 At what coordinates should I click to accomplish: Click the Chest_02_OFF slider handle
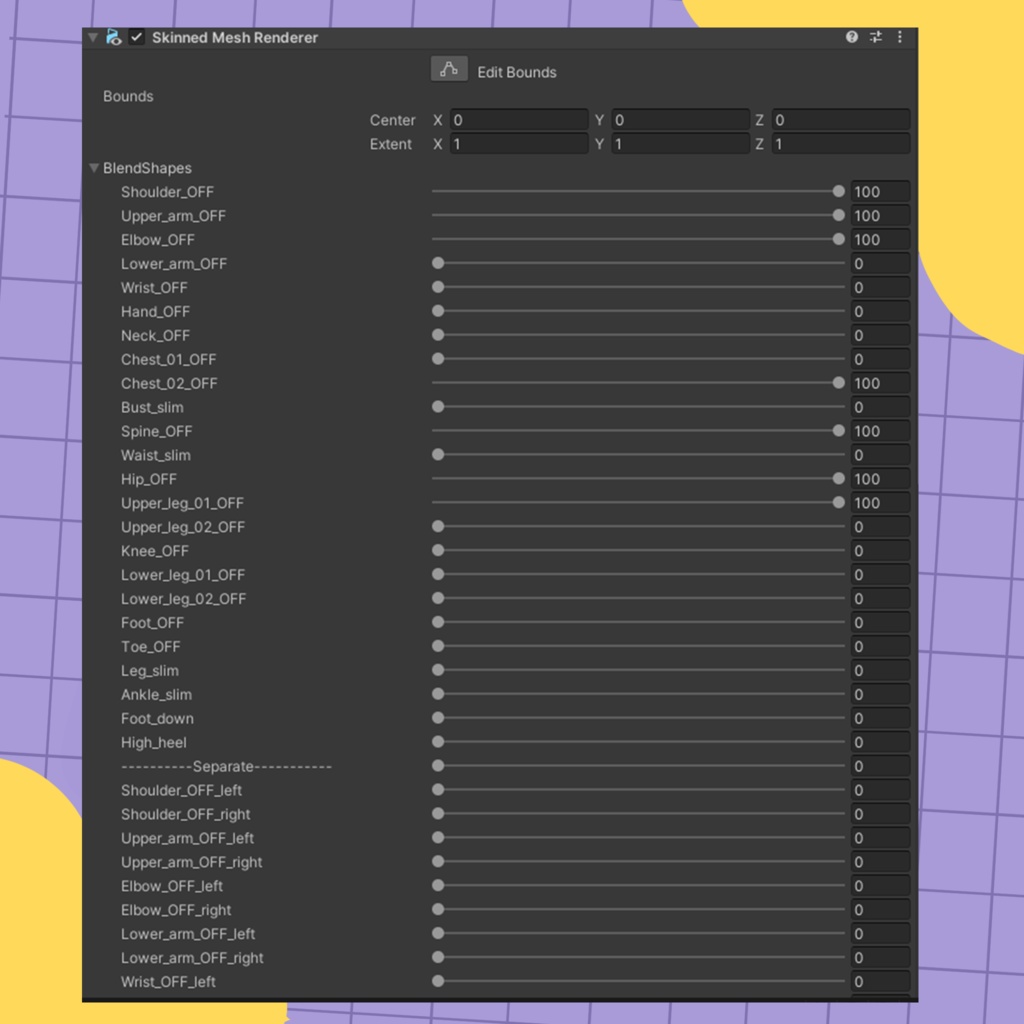839,383
